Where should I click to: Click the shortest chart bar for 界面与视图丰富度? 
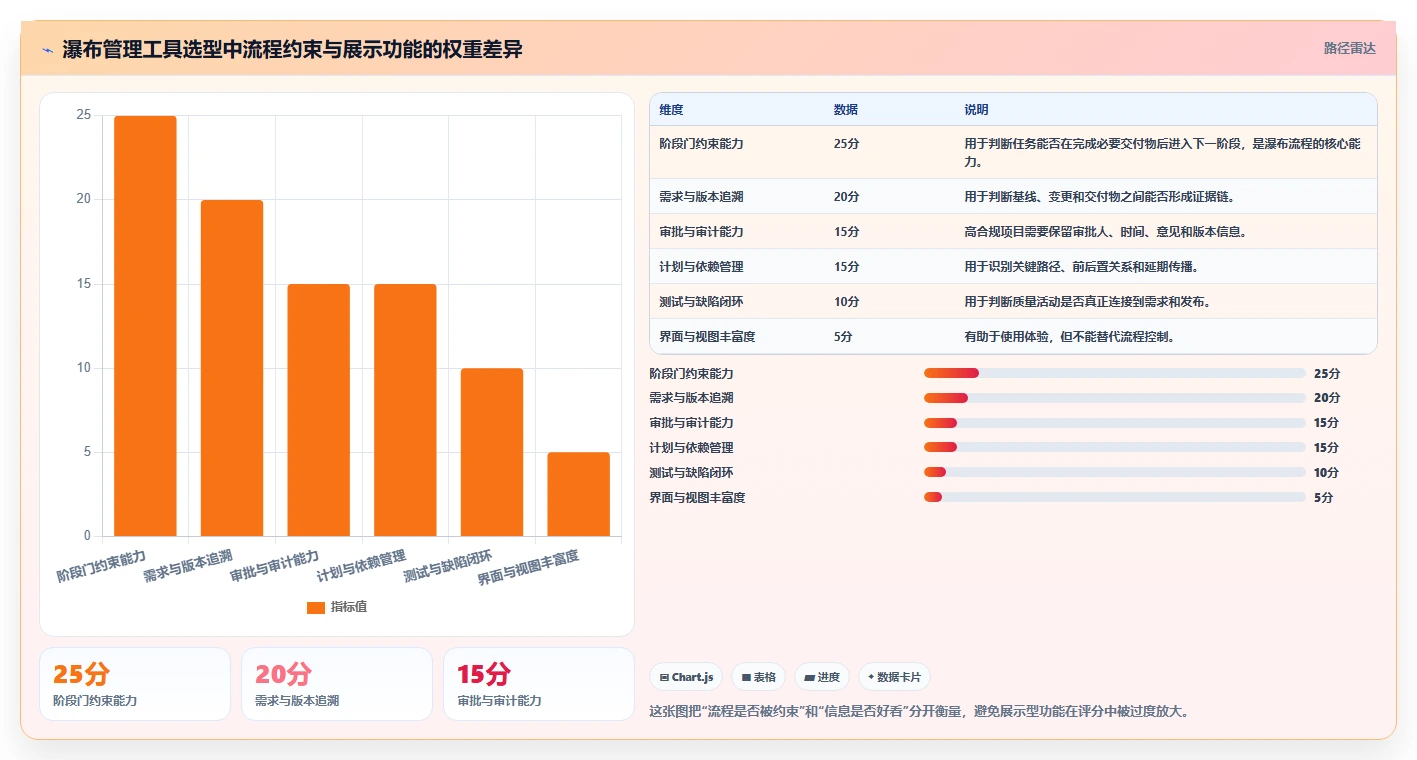tap(578, 494)
